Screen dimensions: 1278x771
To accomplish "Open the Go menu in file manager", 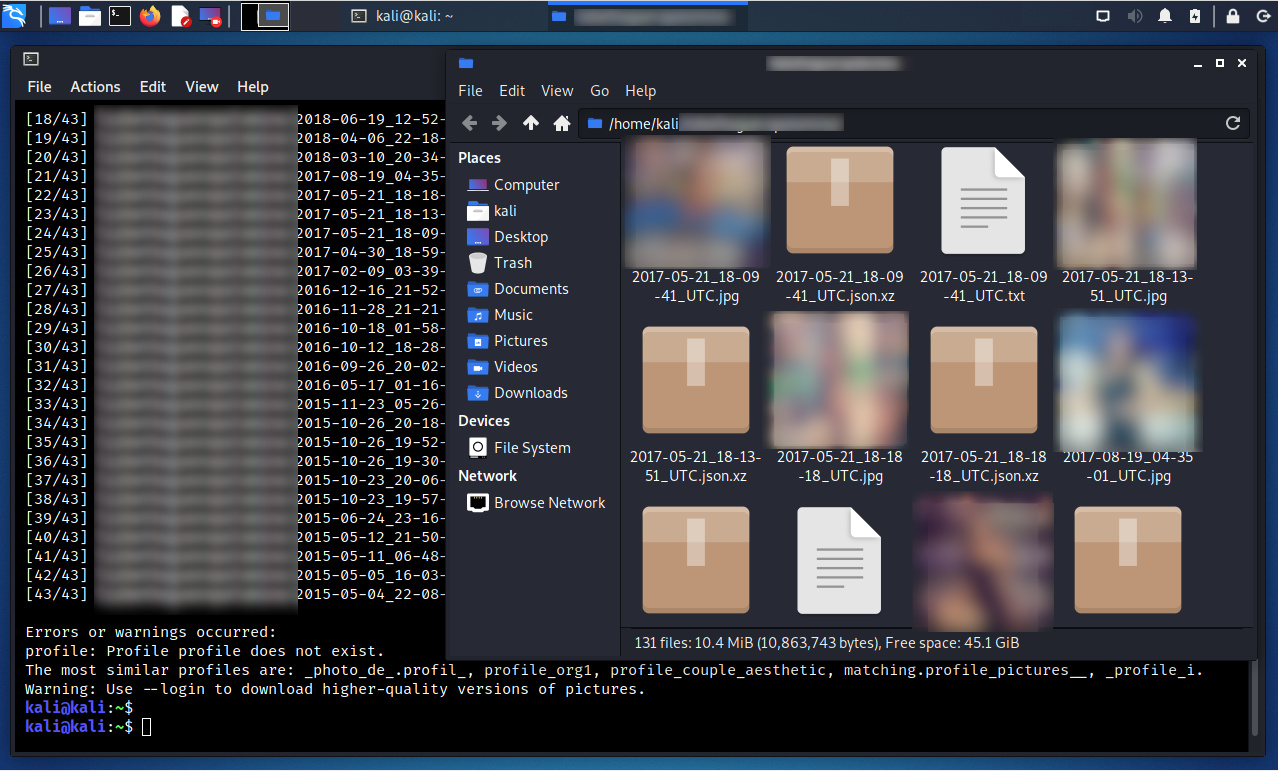I will click(599, 90).
